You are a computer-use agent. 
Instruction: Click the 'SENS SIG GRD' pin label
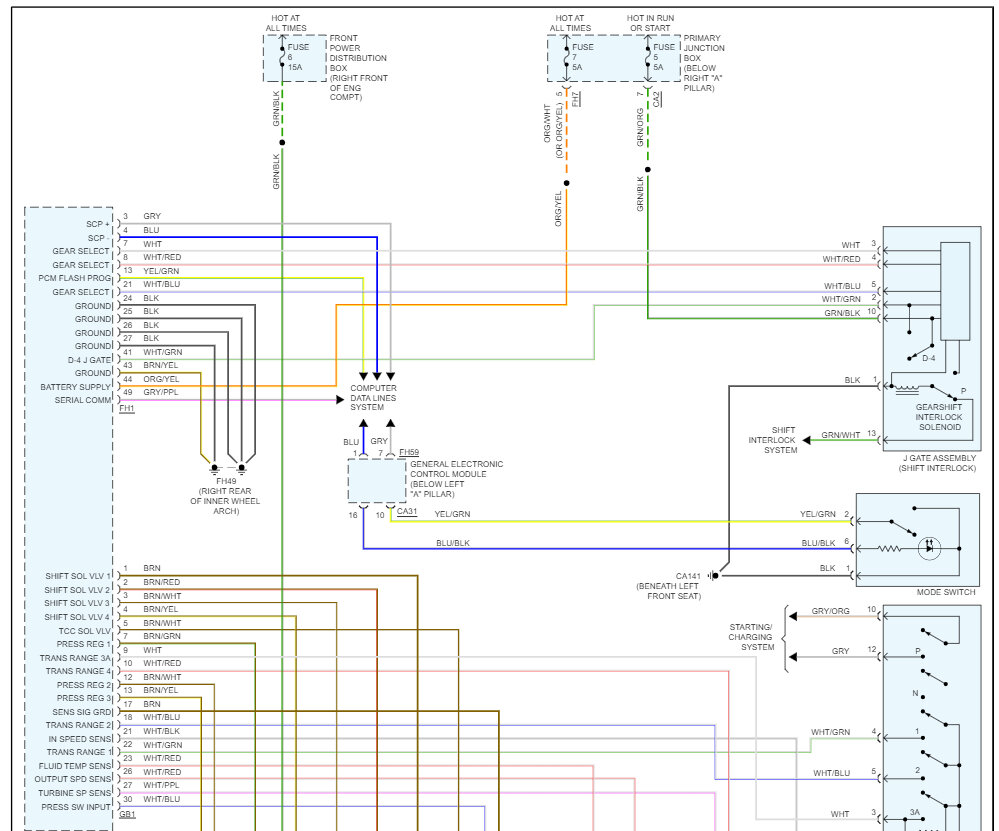click(x=82, y=712)
